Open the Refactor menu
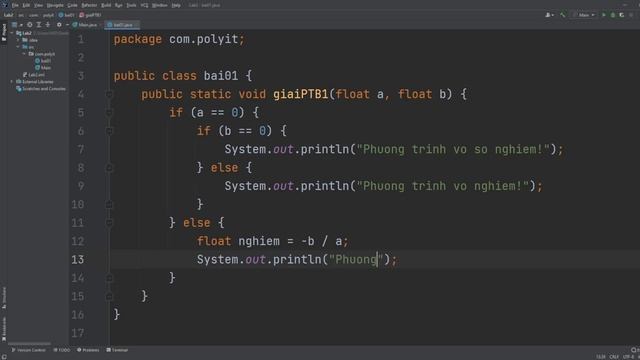Screen dimensions: 640x360 click(x=89, y=5)
